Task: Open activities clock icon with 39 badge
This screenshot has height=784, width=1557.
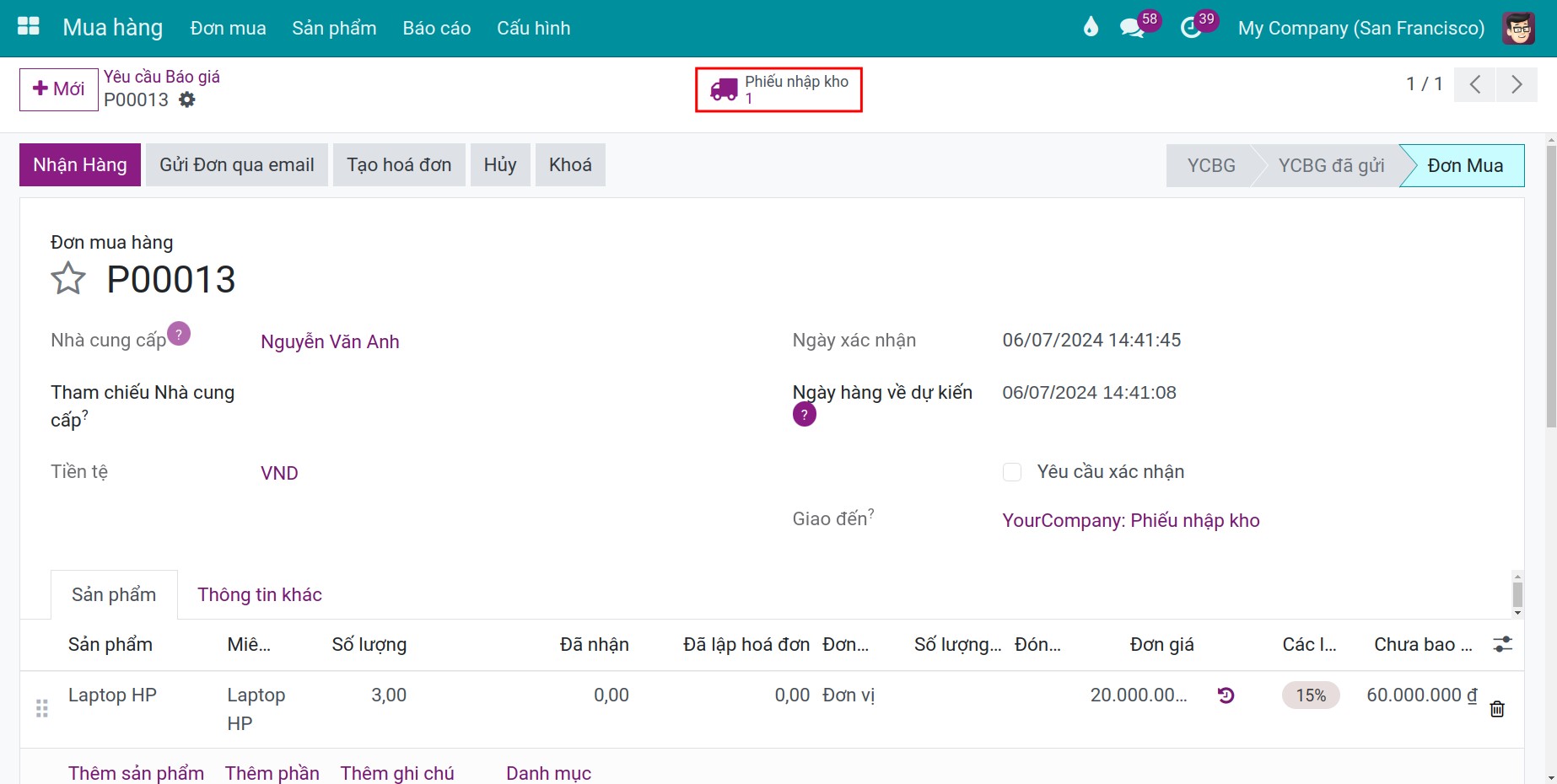Action: [x=1191, y=28]
